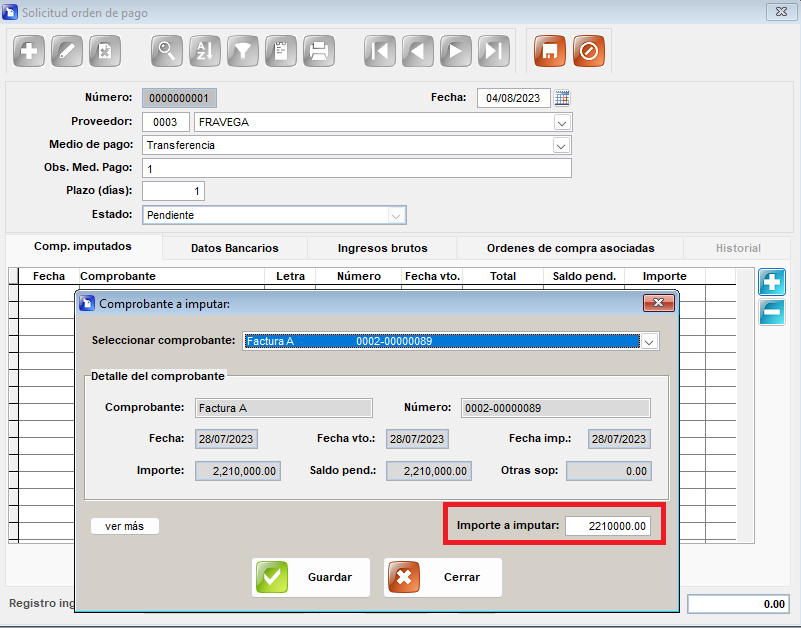Click the printer toolbar icon

coord(319,51)
